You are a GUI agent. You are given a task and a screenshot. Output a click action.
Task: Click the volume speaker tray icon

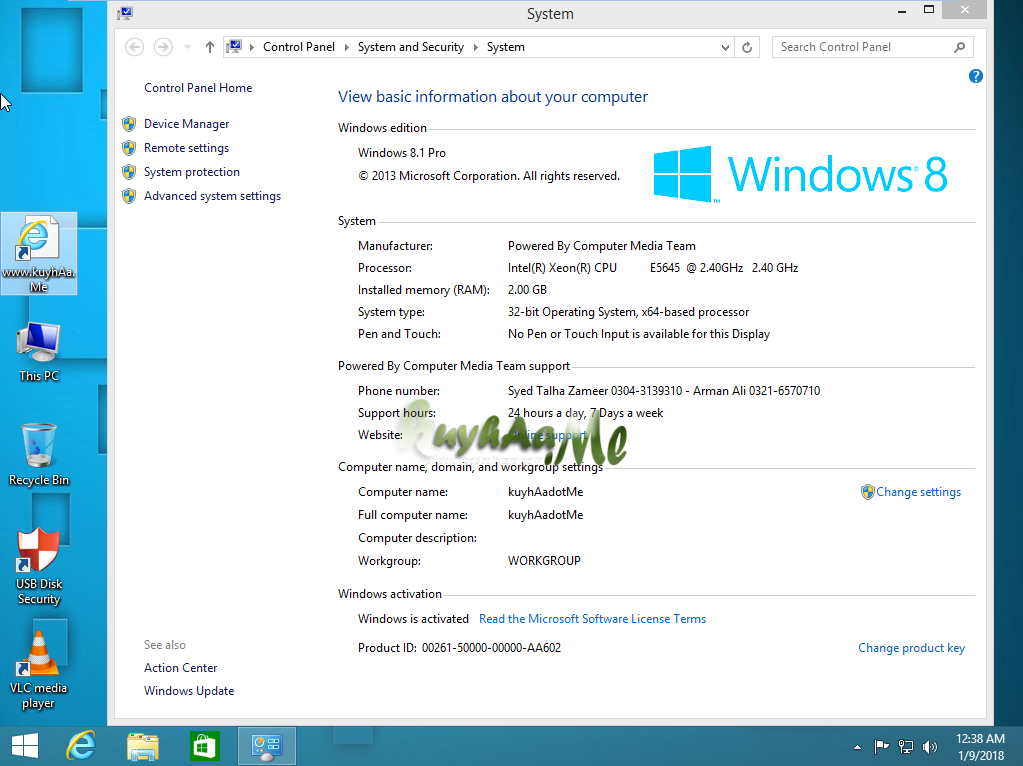click(930, 746)
